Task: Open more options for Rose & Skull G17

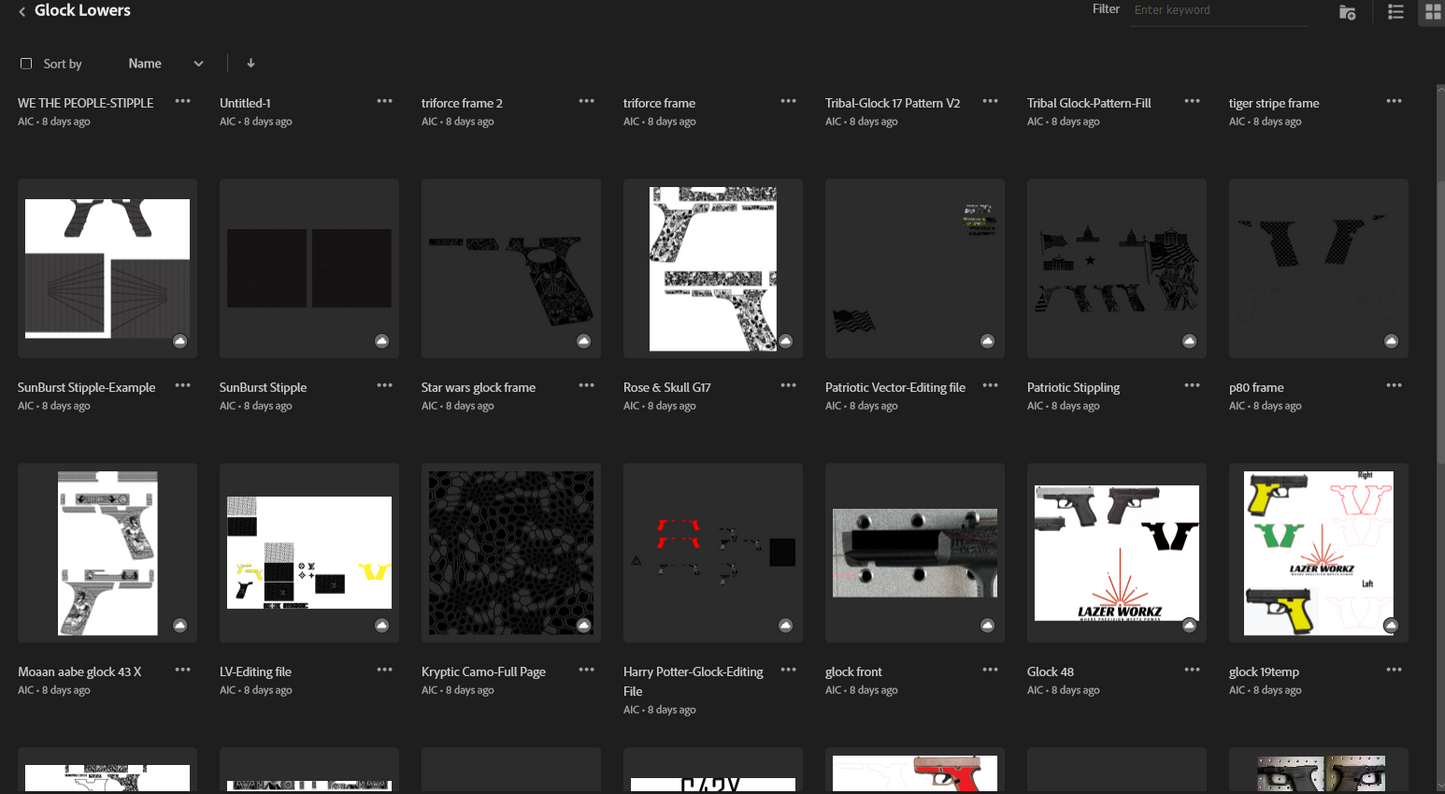Action: click(788, 385)
